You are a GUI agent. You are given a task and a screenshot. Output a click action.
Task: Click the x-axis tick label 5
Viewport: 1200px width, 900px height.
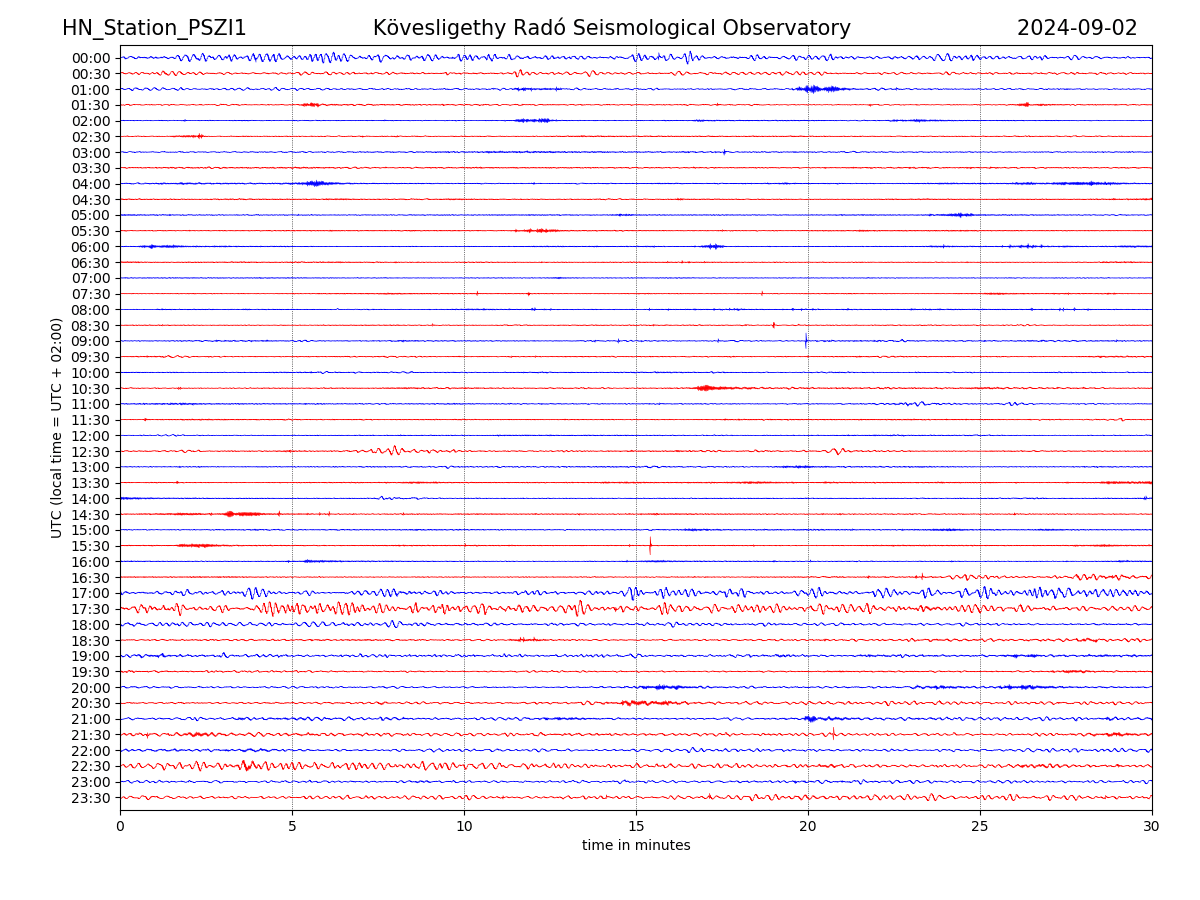pyautogui.click(x=292, y=826)
